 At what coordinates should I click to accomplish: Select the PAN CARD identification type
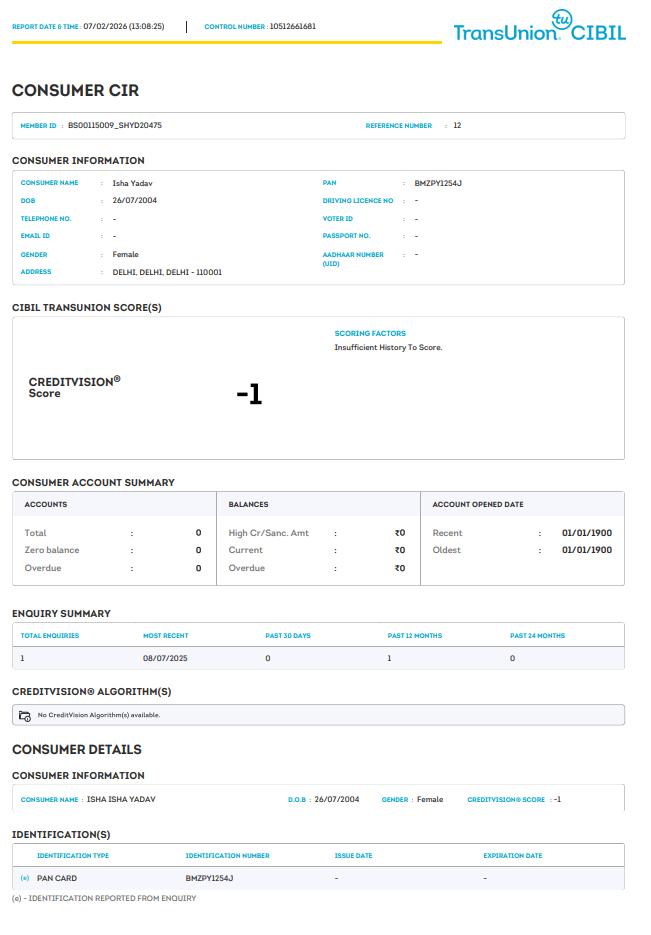click(57, 878)
